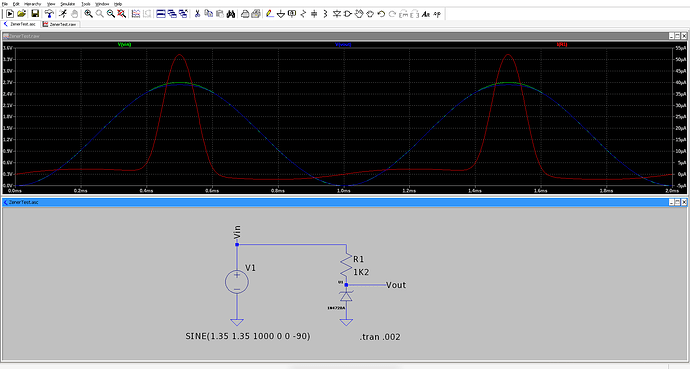
Task: Click the .tran .002 directive text
Action: coord(380,337)
